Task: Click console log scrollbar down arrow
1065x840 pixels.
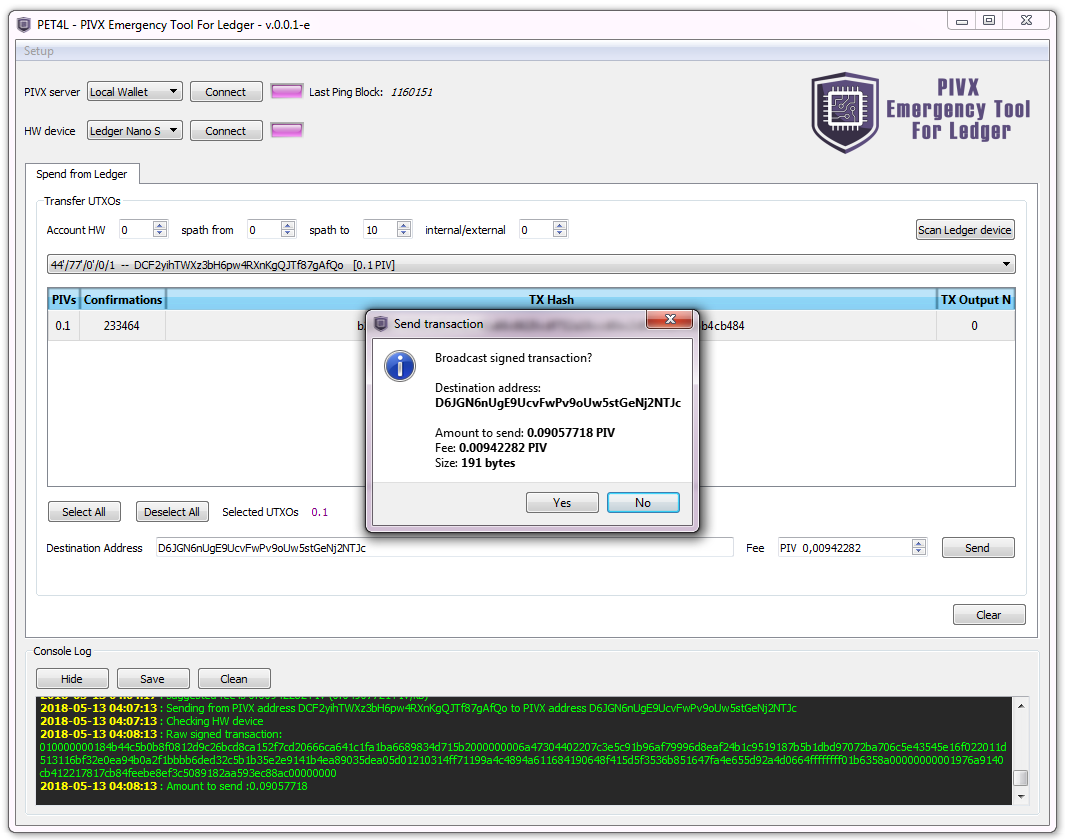Action: point(1021,797)
